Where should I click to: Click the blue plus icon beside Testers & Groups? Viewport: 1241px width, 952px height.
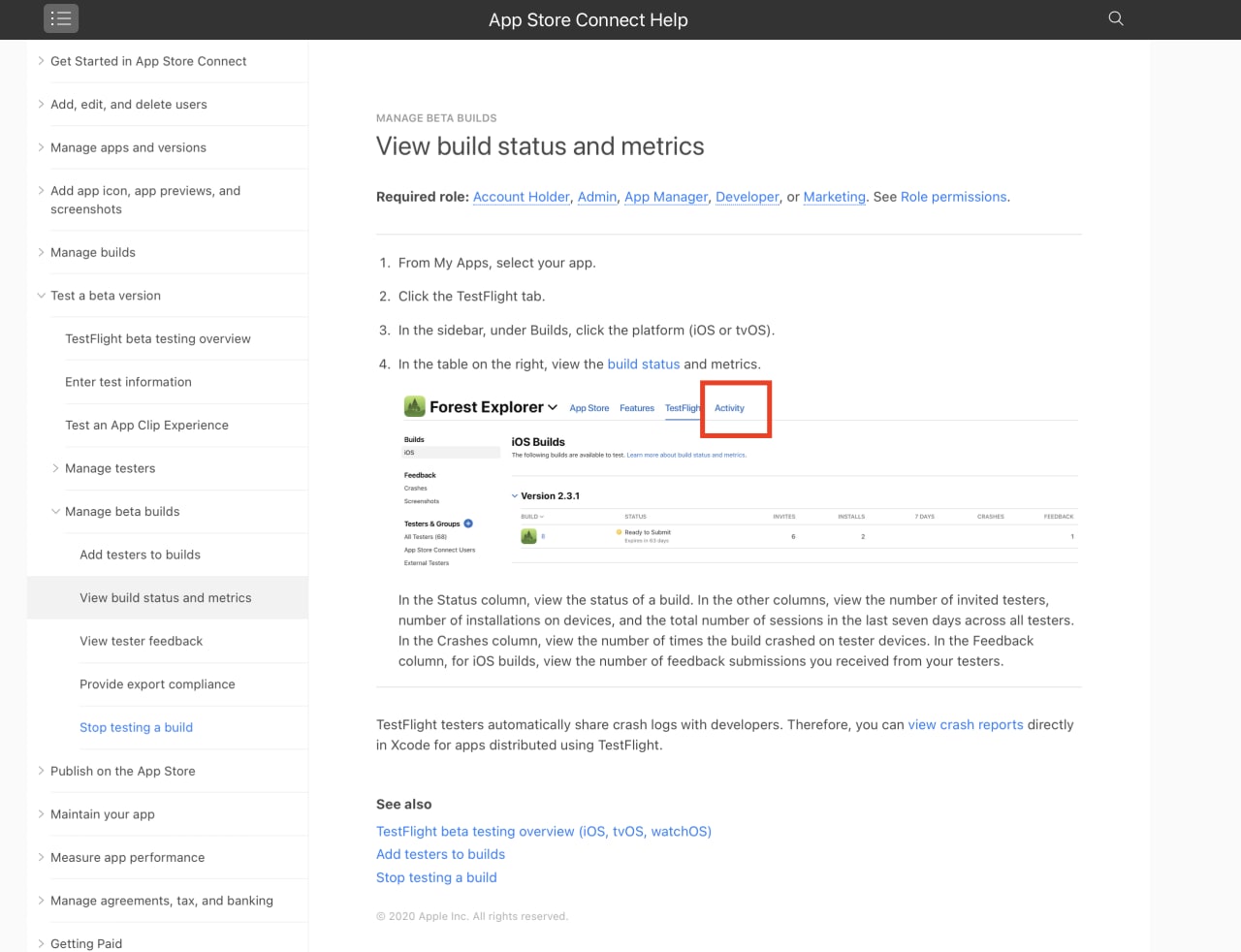click(x=468, y=524)
